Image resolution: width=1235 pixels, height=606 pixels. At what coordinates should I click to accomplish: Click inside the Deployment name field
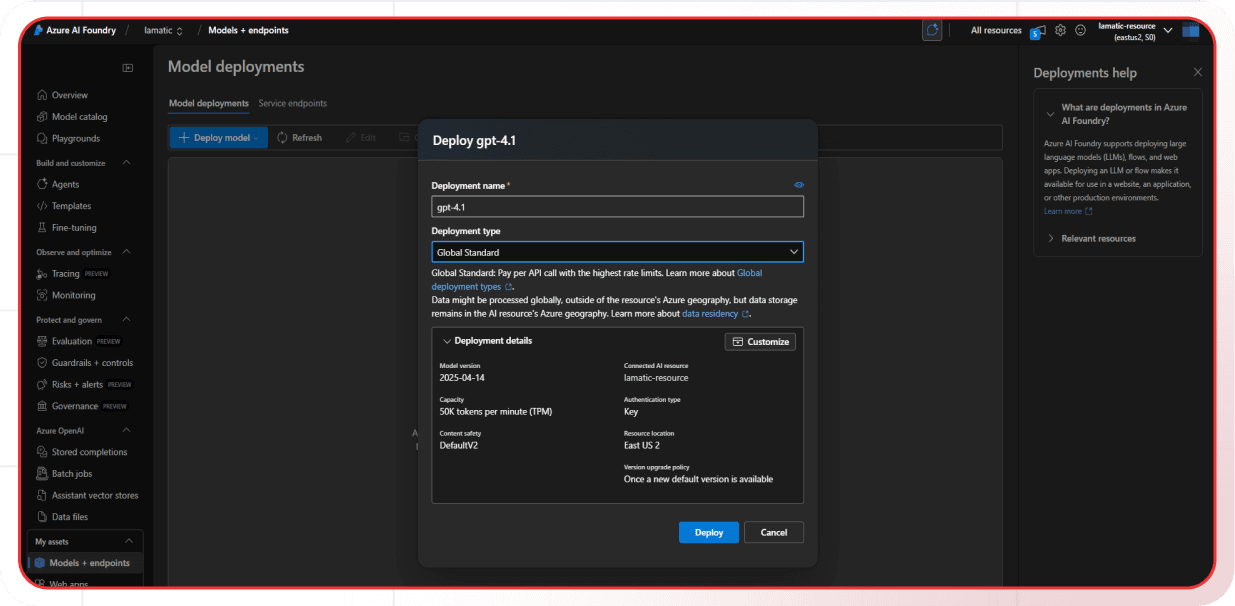(617, 206)
